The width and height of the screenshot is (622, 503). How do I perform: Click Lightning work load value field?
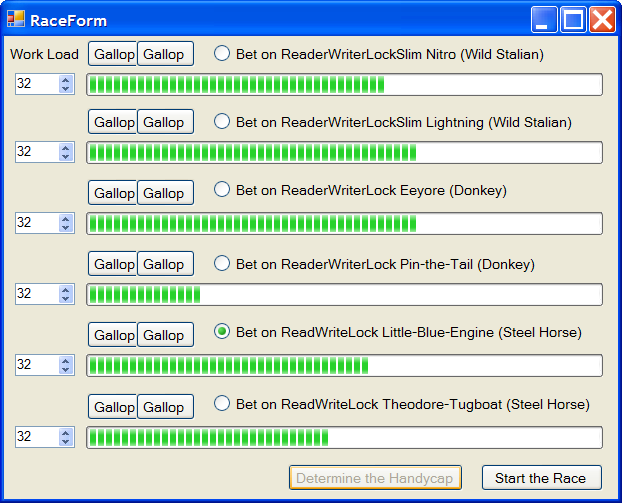(37, 152)
